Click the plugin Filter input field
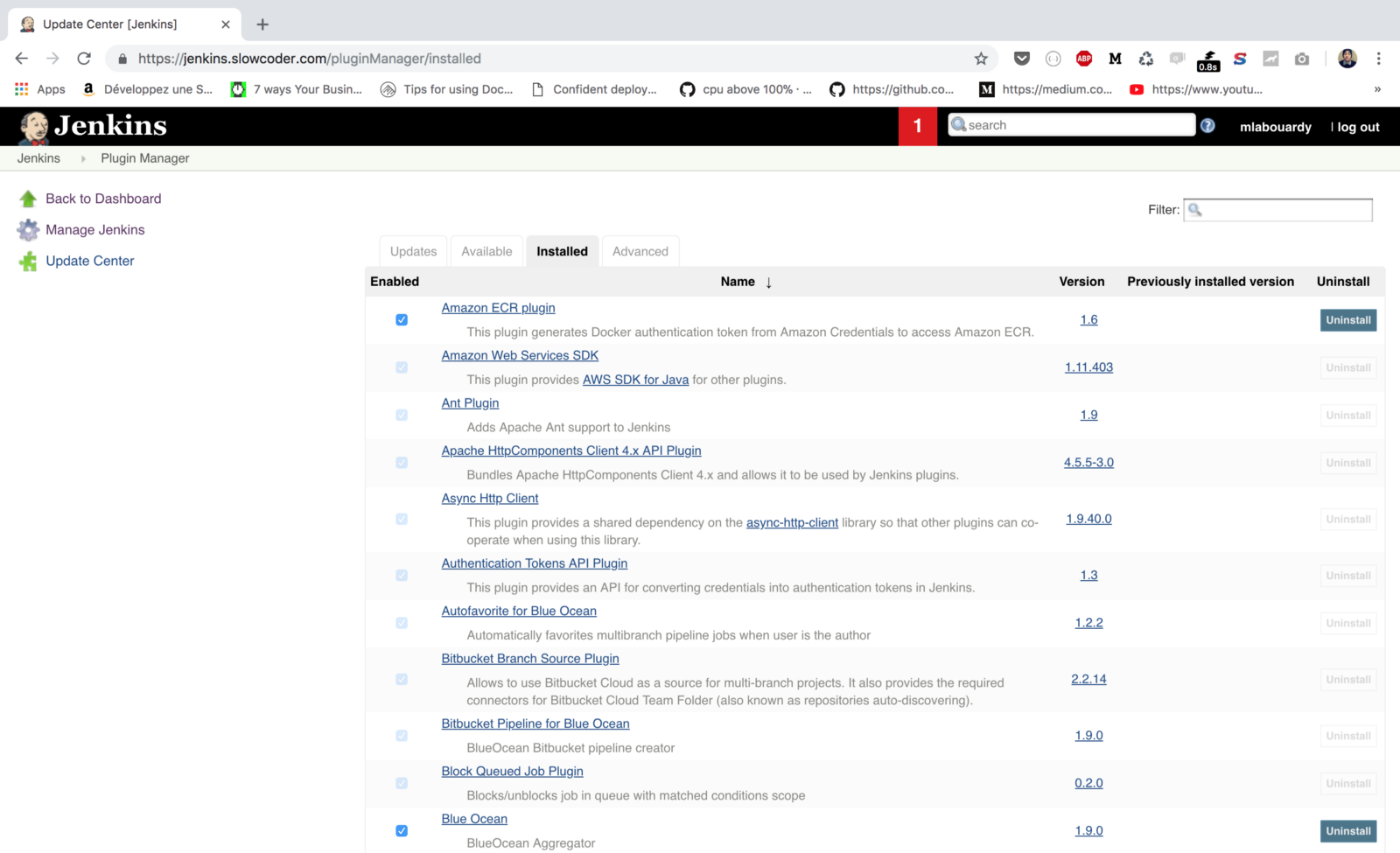Screen dimensions: 1400x853 tap(1286, 210)
